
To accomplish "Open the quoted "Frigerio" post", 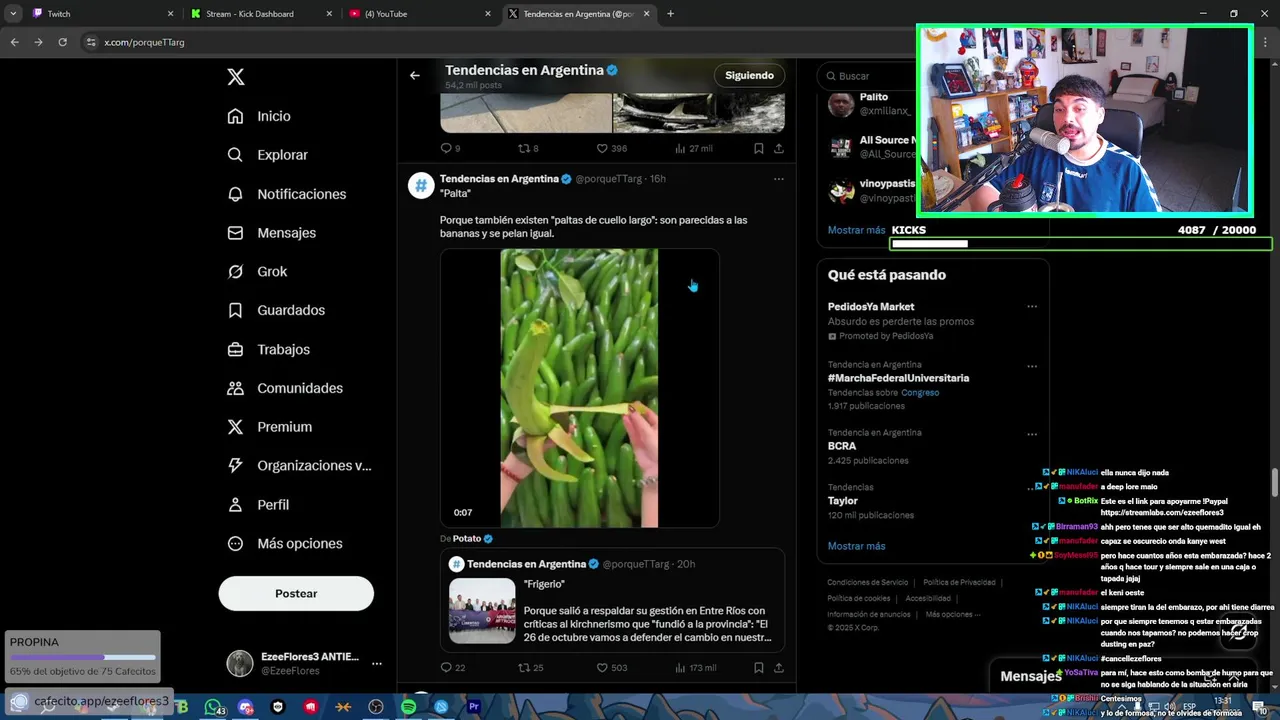I will (612, 600).
